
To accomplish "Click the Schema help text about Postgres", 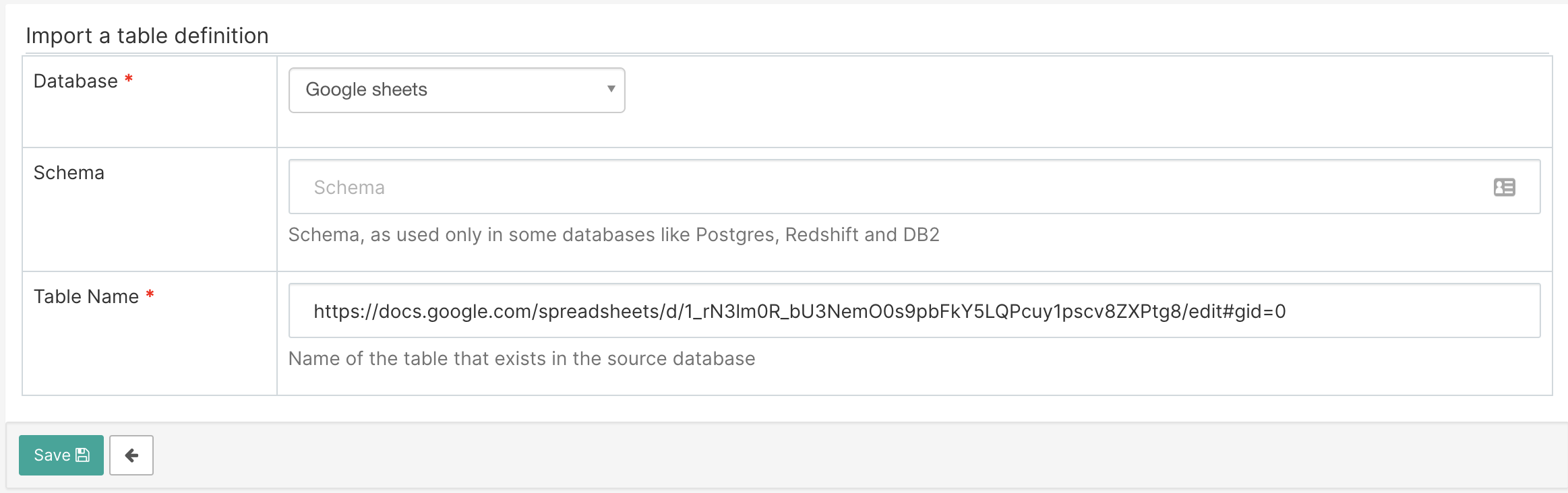I will click(613, 235).
